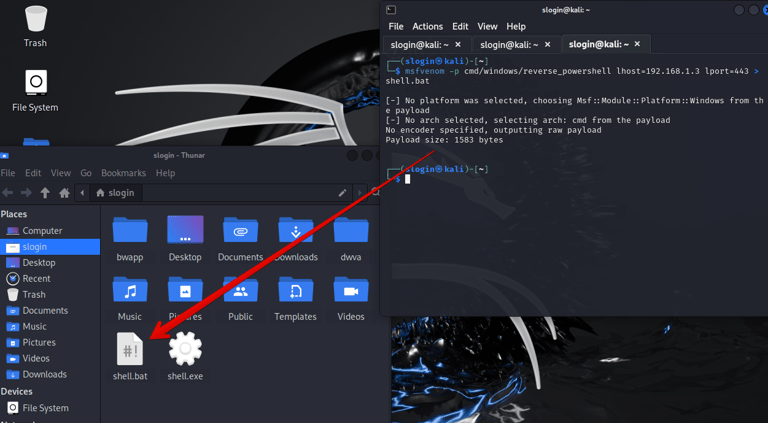
Task: Go back in Thunar toolbar
Action: click(x=7, y=193)
